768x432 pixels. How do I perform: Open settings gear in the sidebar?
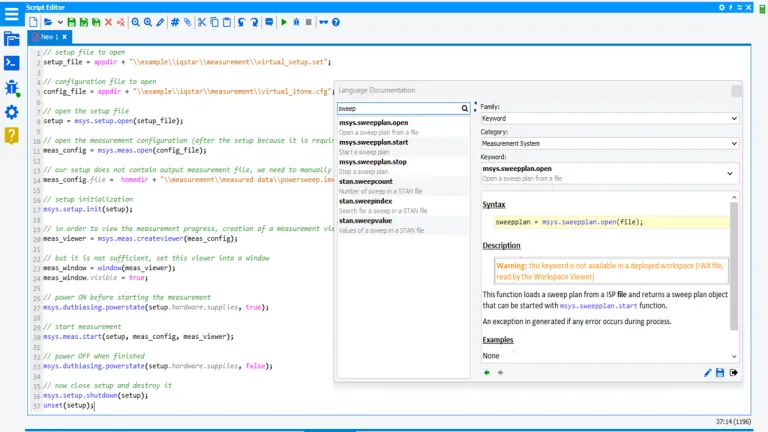tap(11, 112)
